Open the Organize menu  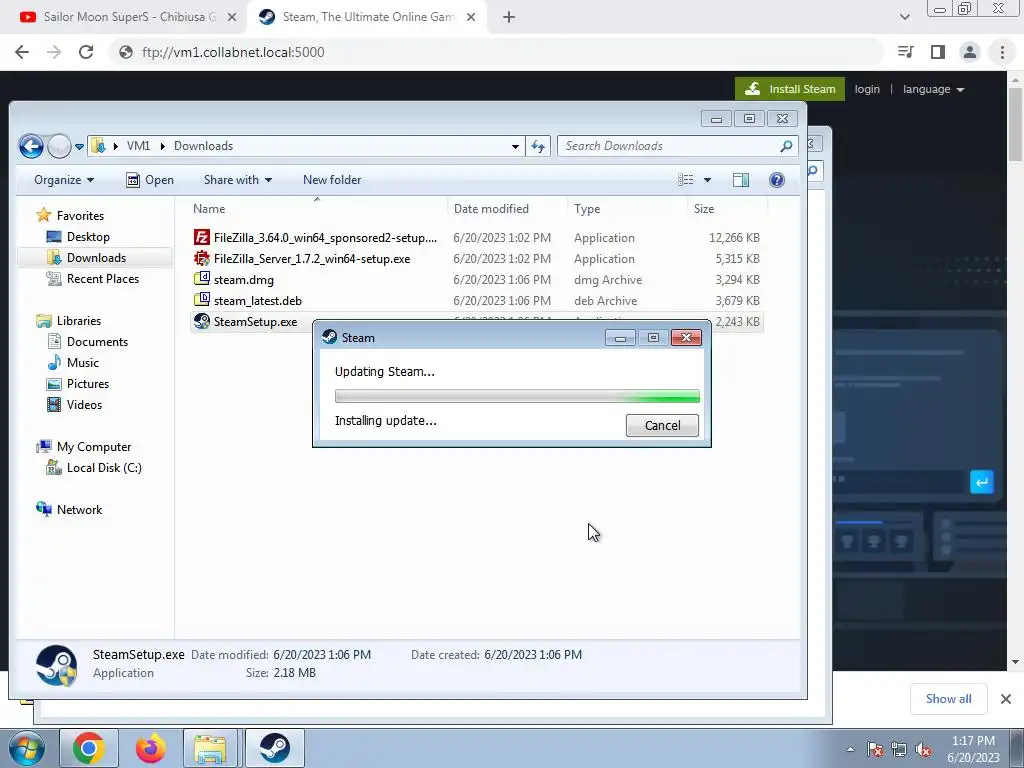pos(64,180)
